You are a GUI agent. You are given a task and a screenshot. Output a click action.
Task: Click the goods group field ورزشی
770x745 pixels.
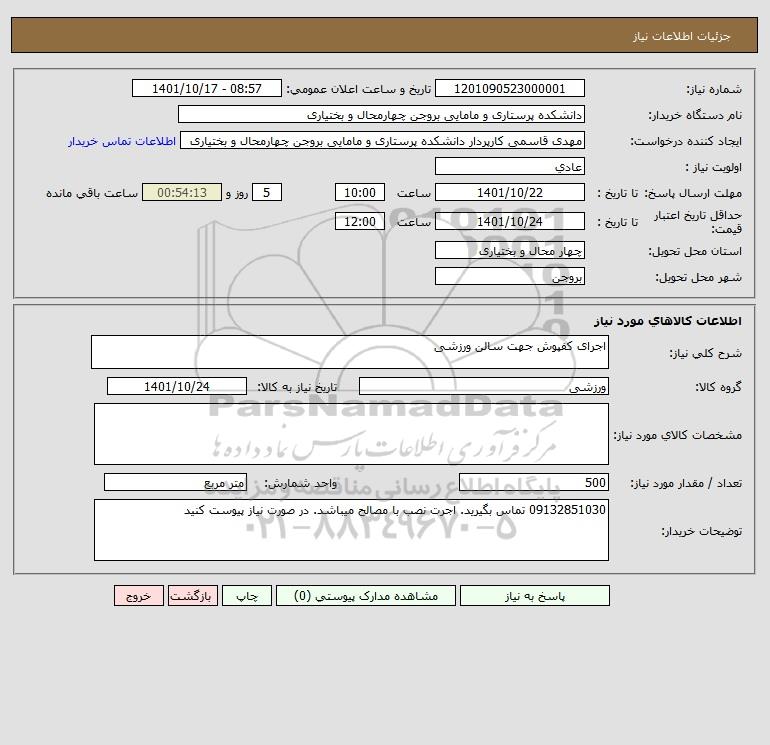tap(484, 386)
